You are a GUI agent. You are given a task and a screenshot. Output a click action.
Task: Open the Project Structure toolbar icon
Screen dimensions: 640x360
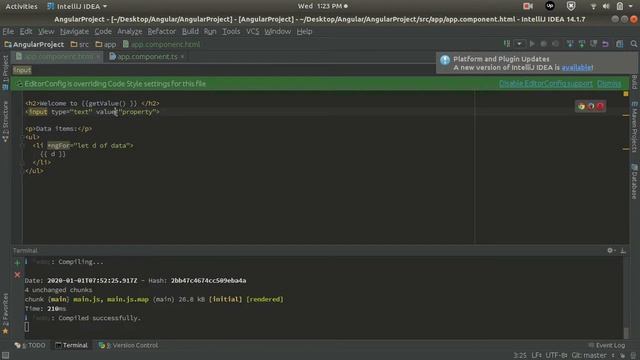pyautogui.click(x=620, y=44)
